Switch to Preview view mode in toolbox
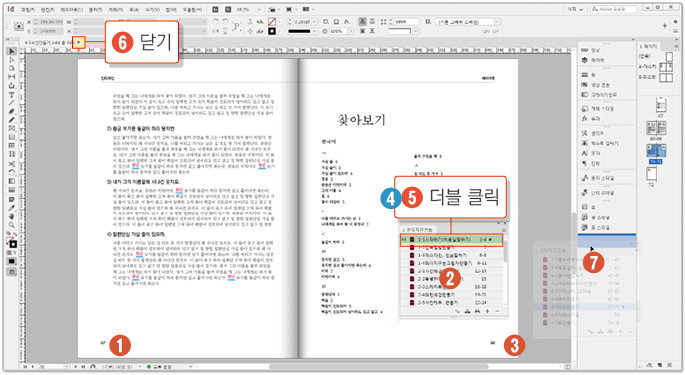Image resolution: width=685 pixels, height=375 pixels. click(x=12, y=272)
